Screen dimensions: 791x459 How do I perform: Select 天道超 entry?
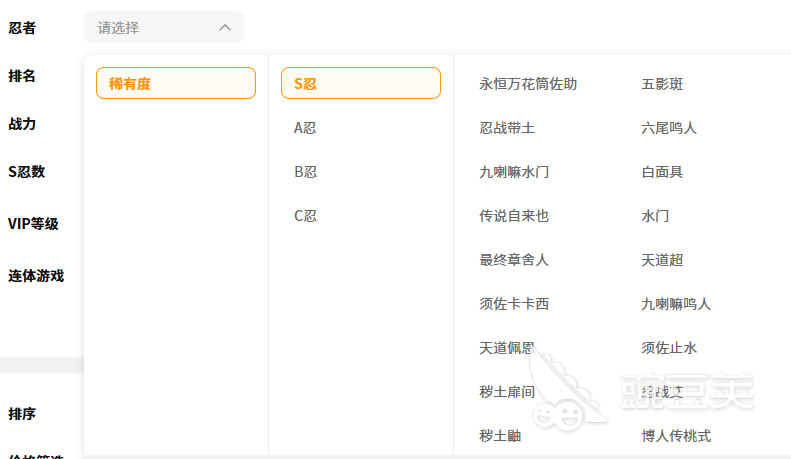click(x=662, y=260)
